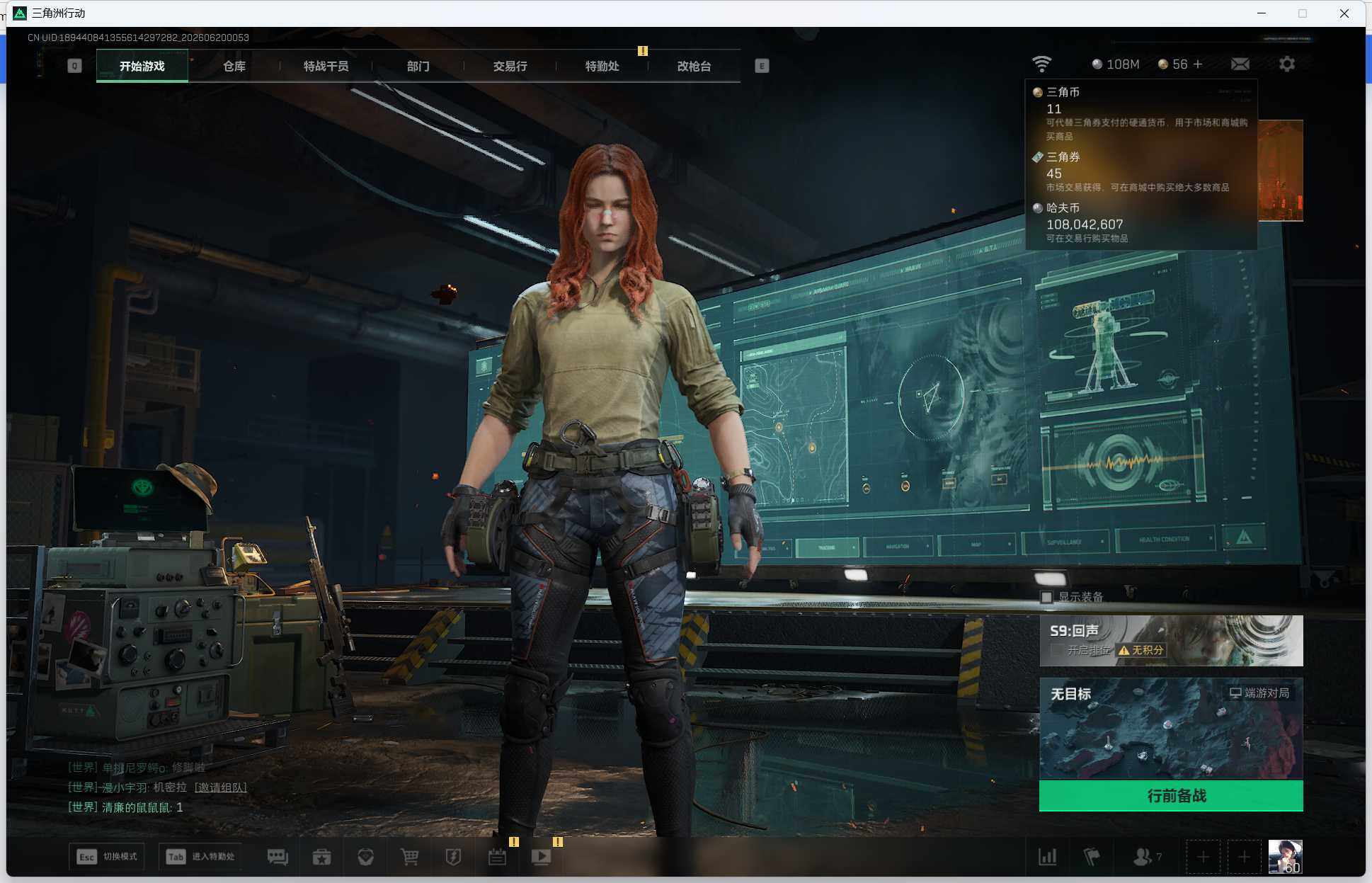Image resolution: width=1372 pixels, height=883 pixels.
Task: Add teammate in second empty plus slot
Action: pos(1244,857)
